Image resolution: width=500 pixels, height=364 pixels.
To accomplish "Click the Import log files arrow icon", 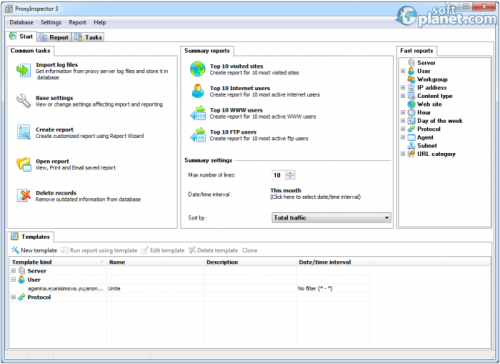I will click(23, 70).
